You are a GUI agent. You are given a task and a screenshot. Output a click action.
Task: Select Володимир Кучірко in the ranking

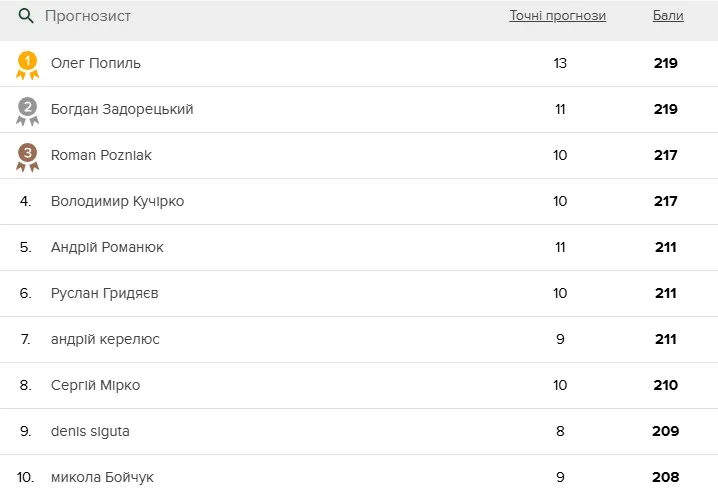tap(117, 201)
